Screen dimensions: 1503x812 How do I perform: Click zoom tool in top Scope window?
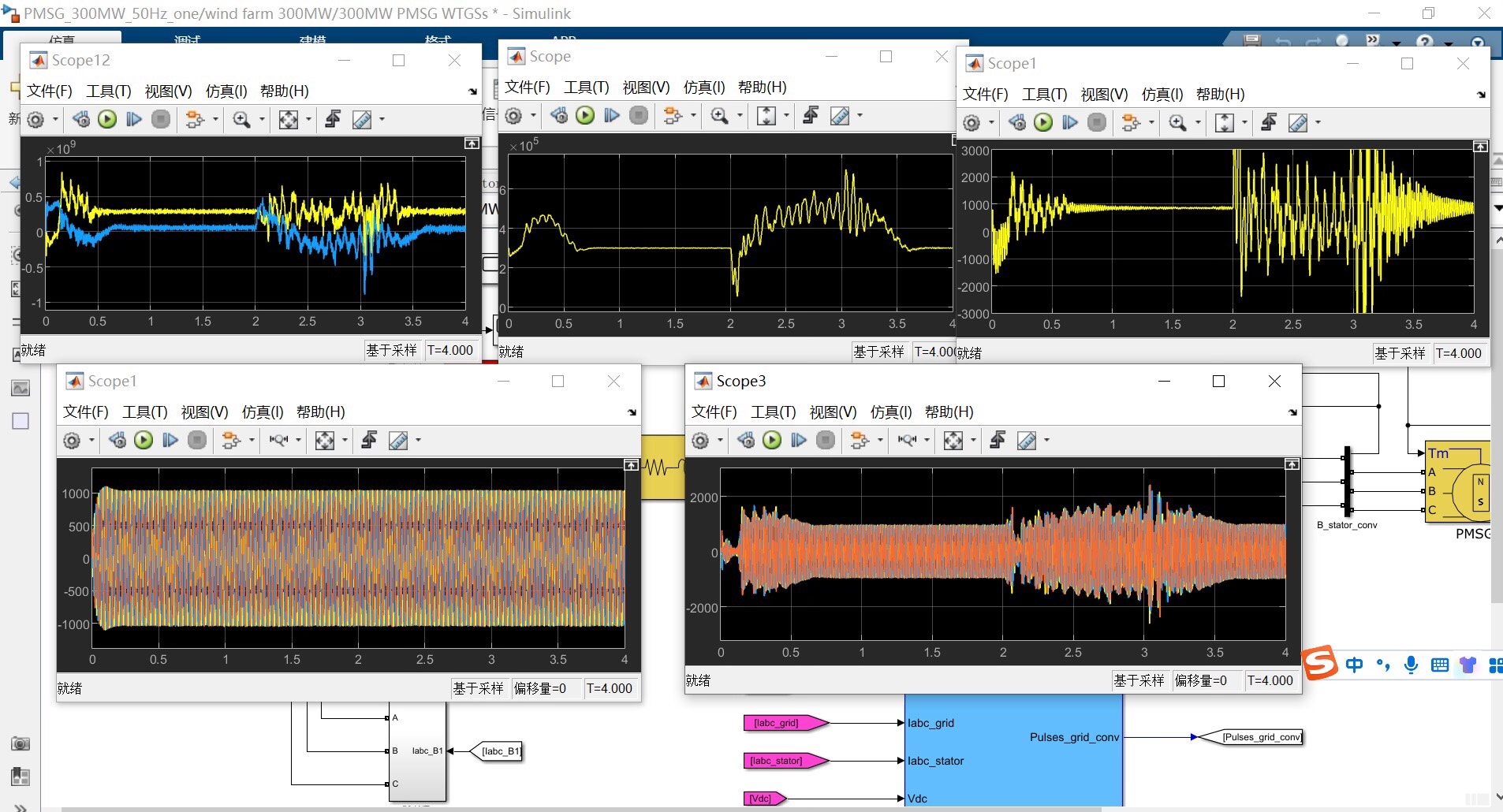[x=719, y=116]
